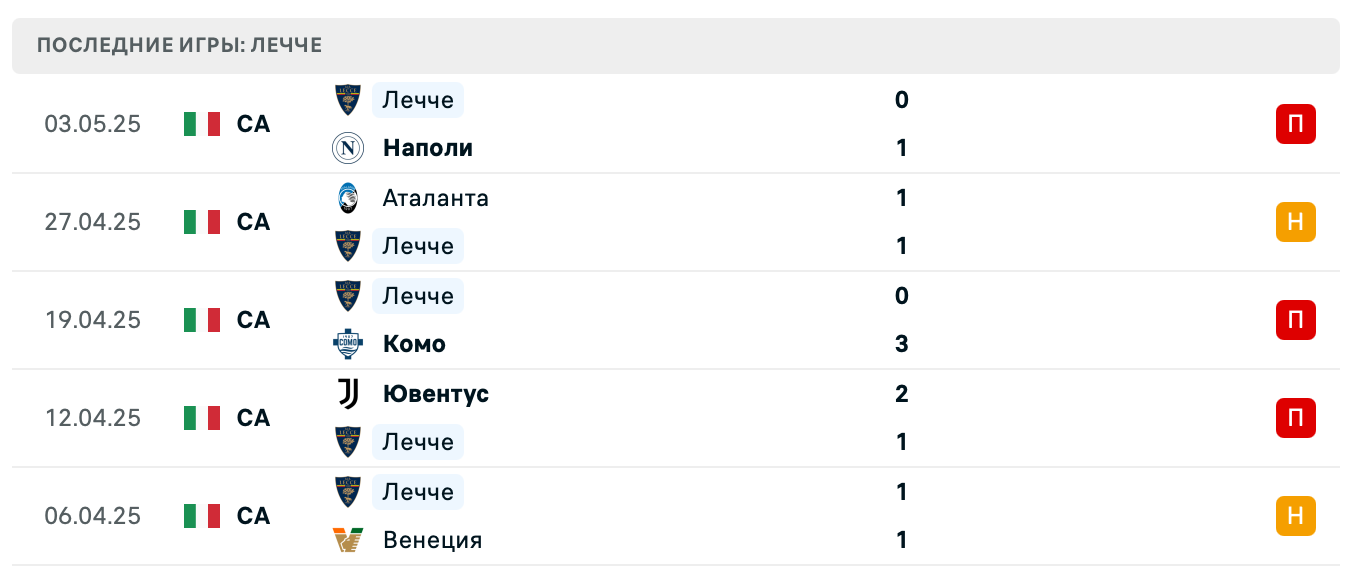
Task: Click the Como club logo
Action: (x=347, y=344)
